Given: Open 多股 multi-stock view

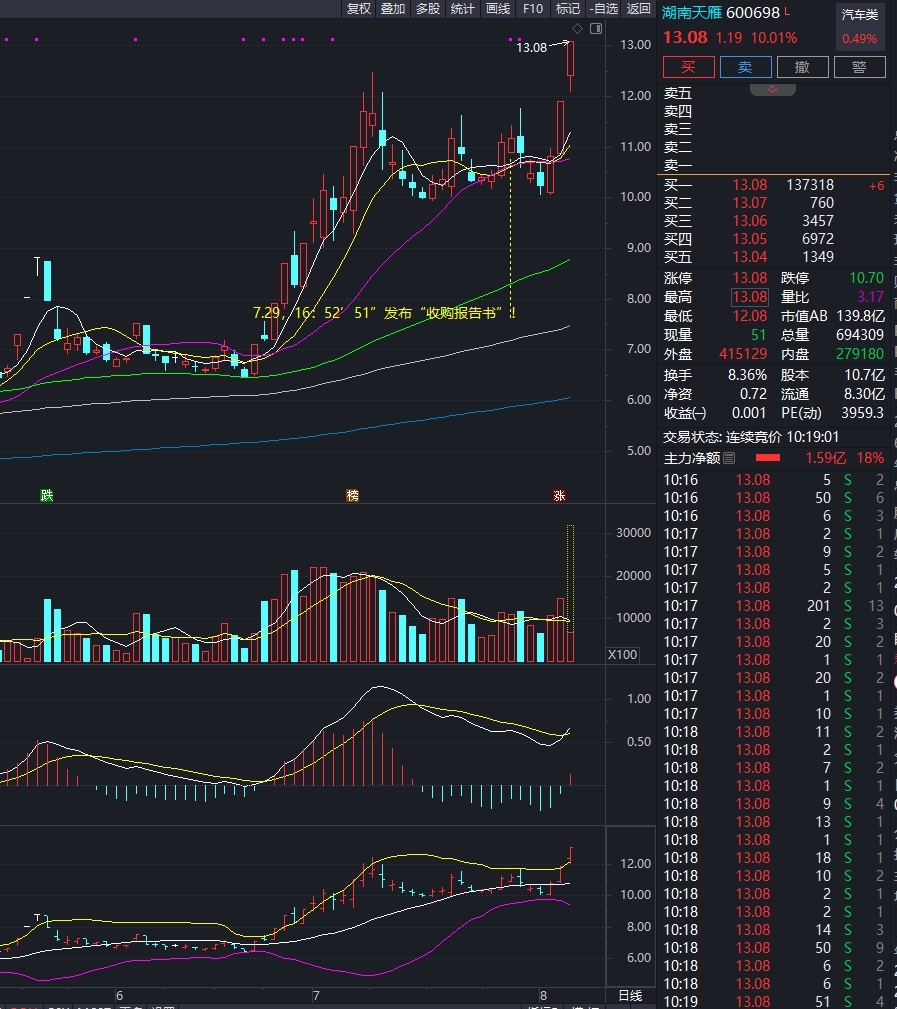Looking at the screenshot, I should [427, 8].
